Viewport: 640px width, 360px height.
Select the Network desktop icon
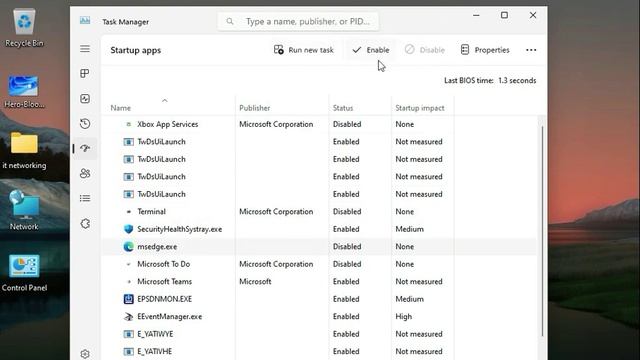[x=24, y=210]
